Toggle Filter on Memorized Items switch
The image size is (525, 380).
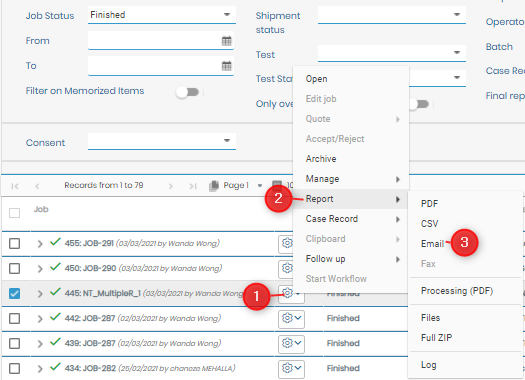click(188, 92)
